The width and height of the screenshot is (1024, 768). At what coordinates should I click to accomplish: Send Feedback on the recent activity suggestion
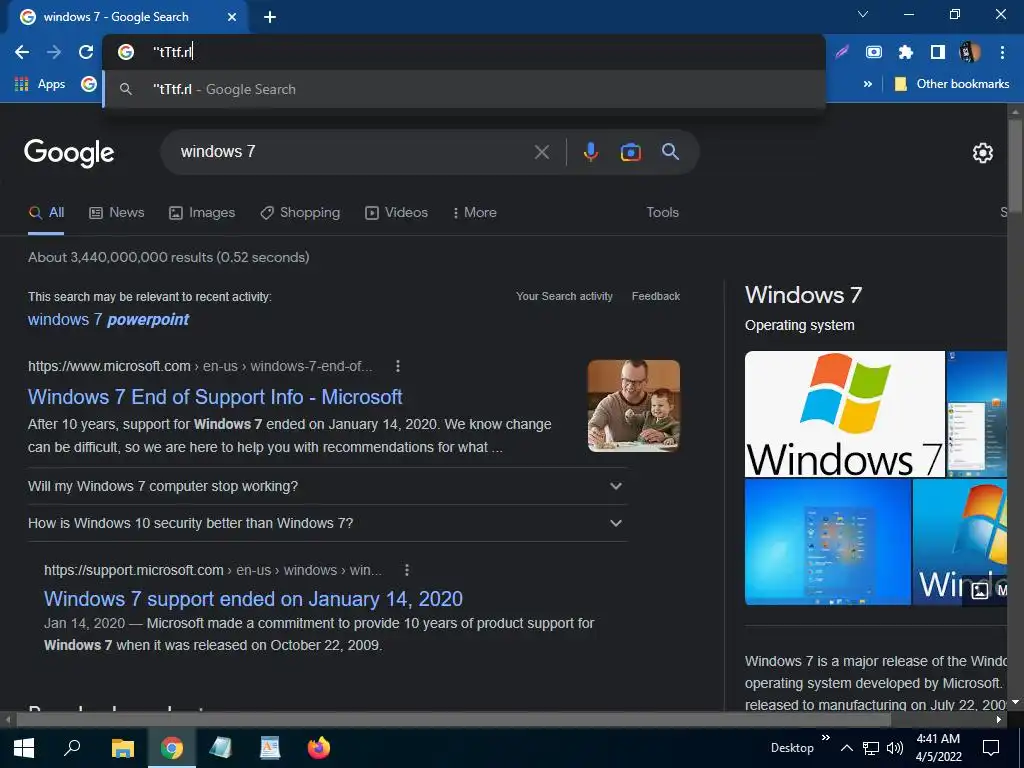pos(656,296)
